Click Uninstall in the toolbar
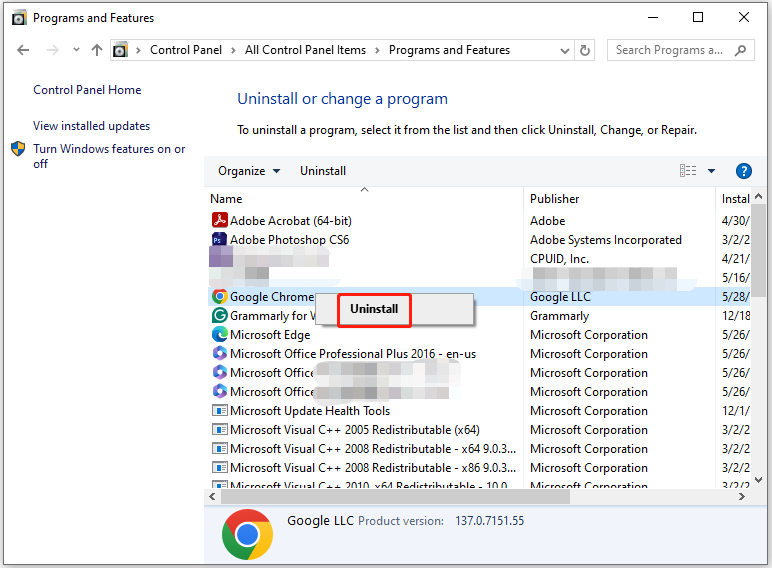Screen dimensions: 772x568 click(323, 171)
